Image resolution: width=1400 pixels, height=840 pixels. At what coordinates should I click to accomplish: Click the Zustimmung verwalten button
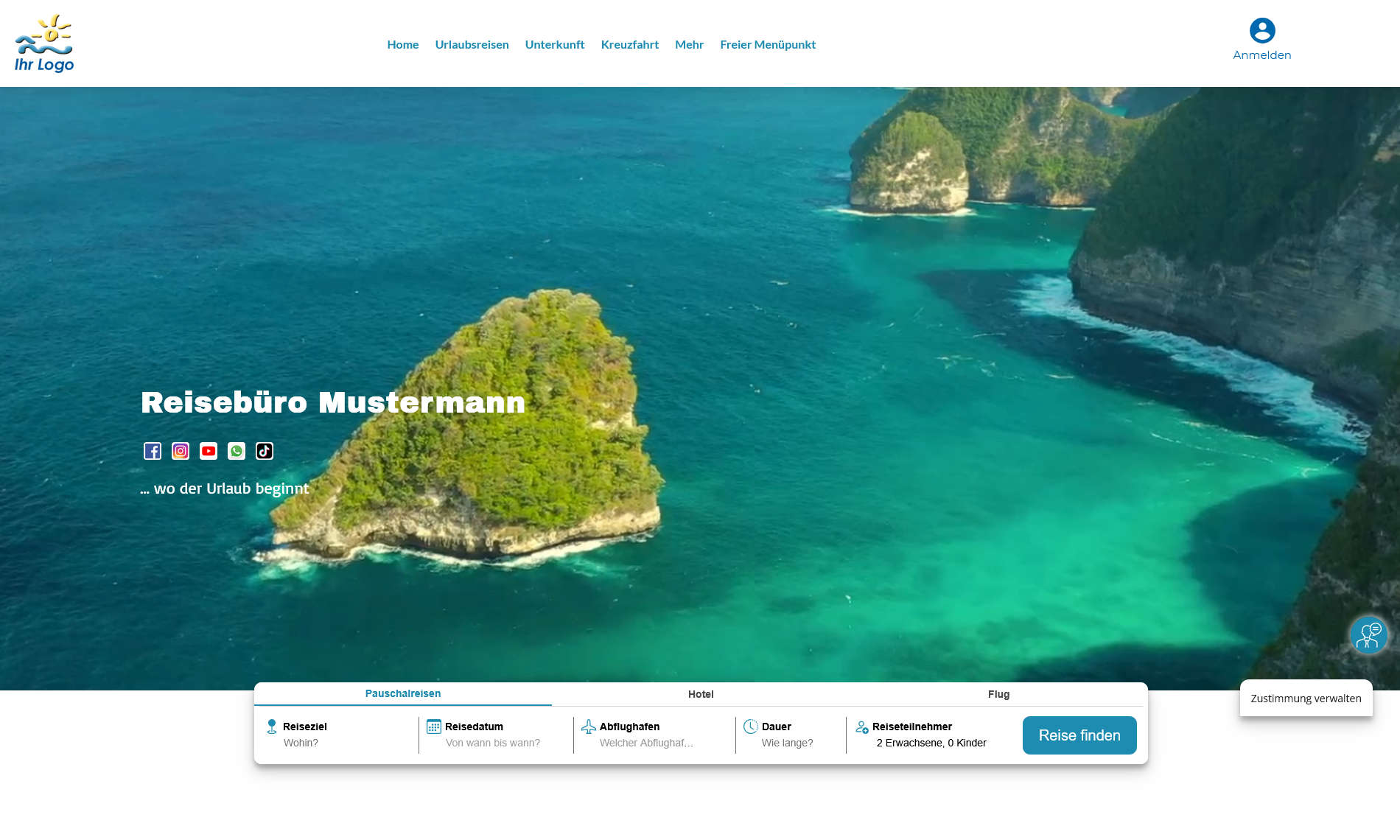pyautogui.click(x=1306, y=699)
